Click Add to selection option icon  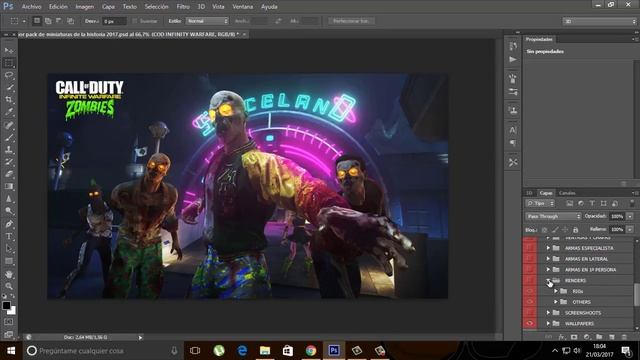point(48,21)
